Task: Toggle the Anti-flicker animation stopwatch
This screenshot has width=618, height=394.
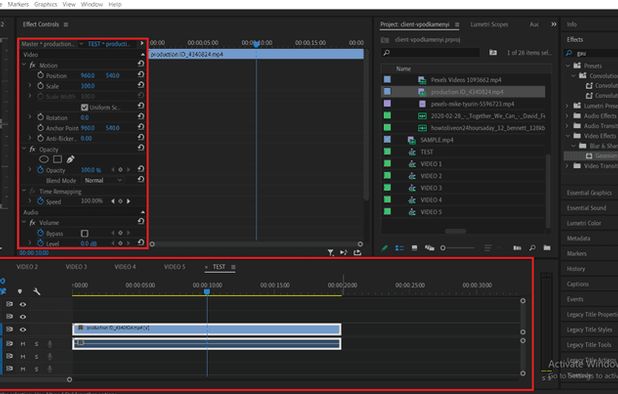Action: [x=40, y=138]
